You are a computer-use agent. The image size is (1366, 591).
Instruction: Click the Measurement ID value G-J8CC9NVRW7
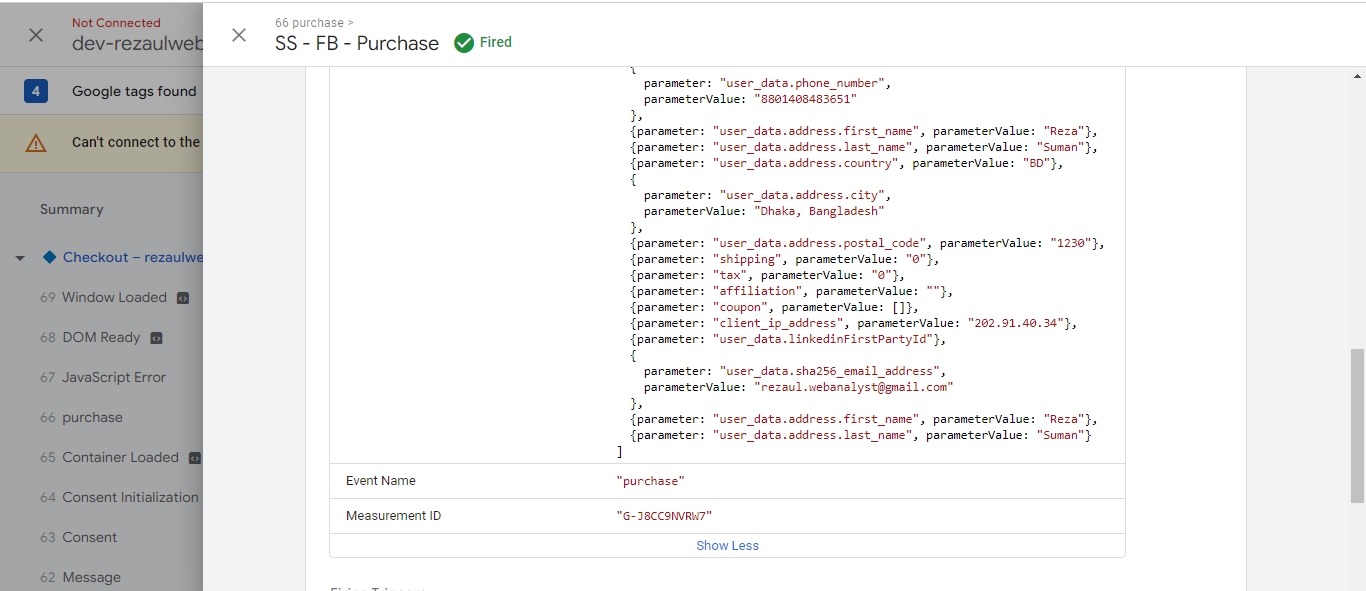coord(664,516)
